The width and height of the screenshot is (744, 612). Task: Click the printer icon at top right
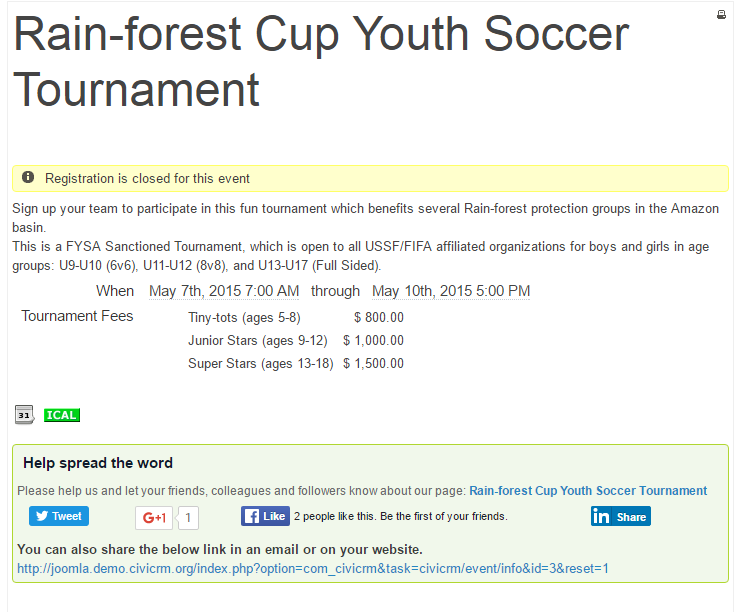coord(721,14)
